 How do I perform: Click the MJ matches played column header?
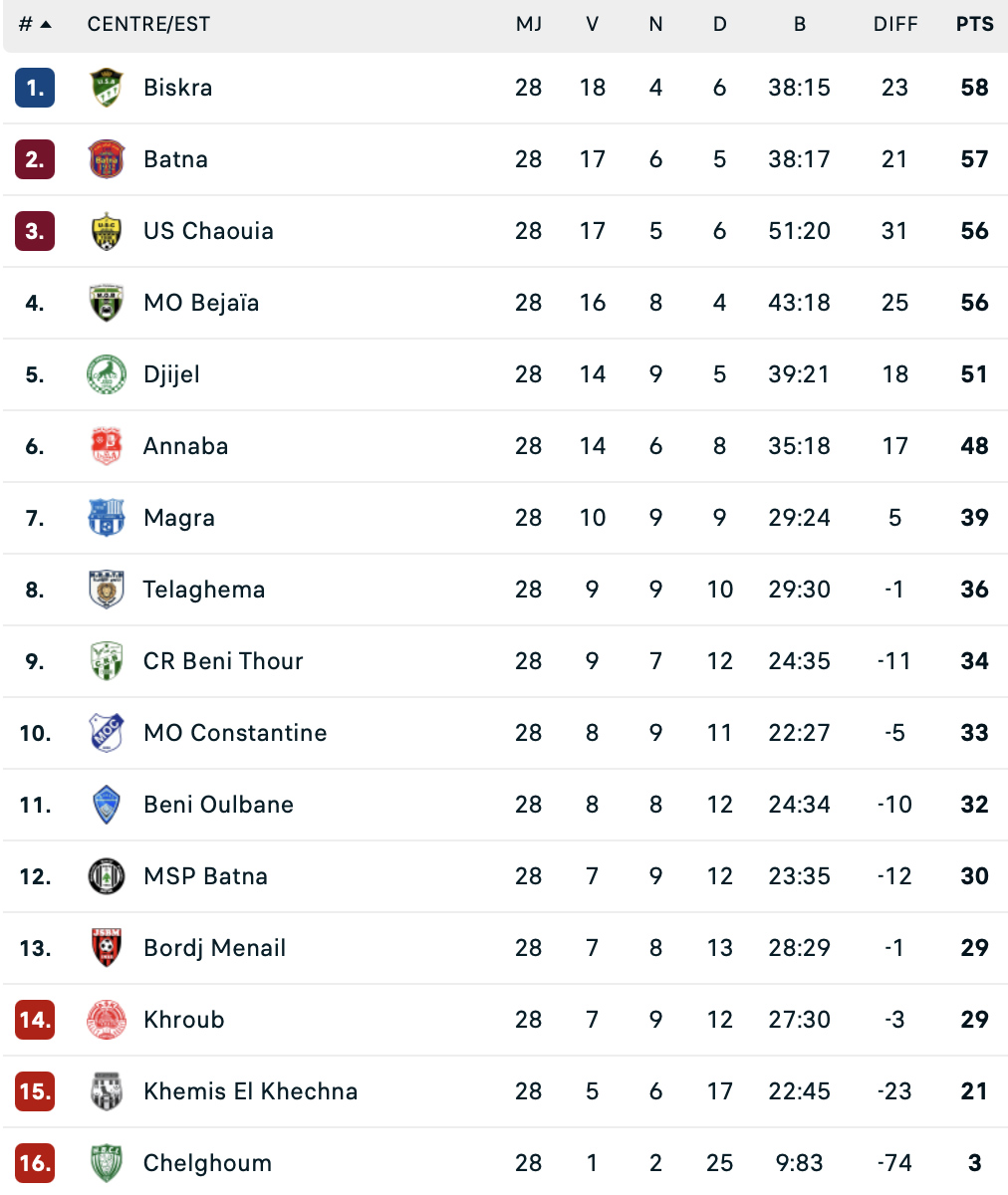[x=529, y=24]
